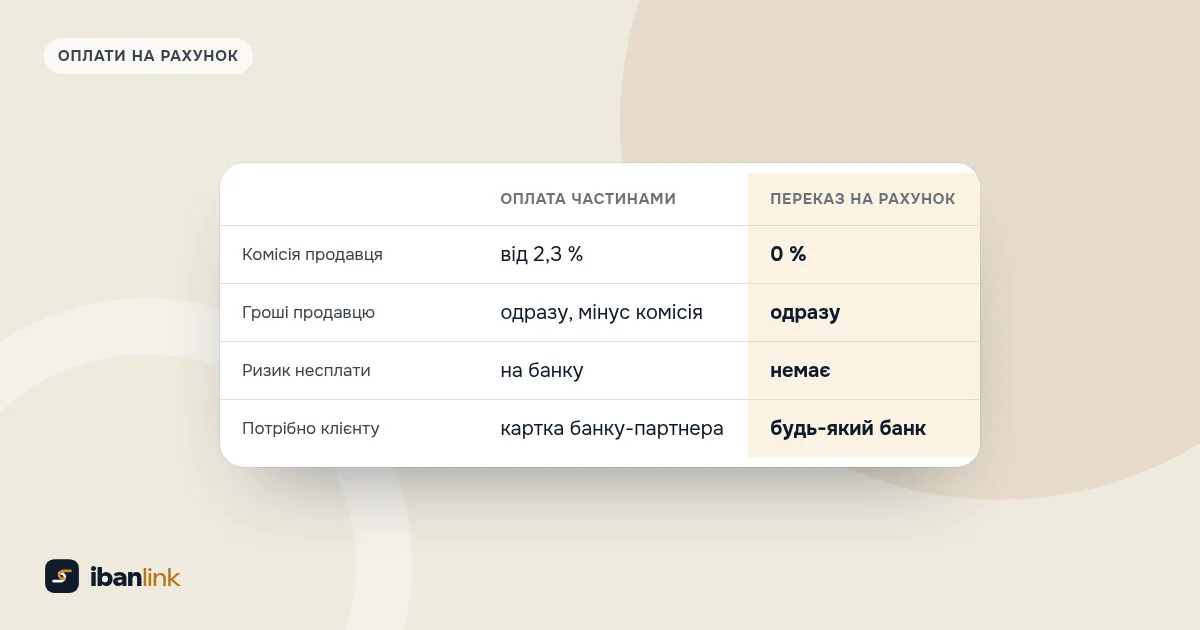Click the 0 % cell
Screen dimensions: 1200x630
788,254
